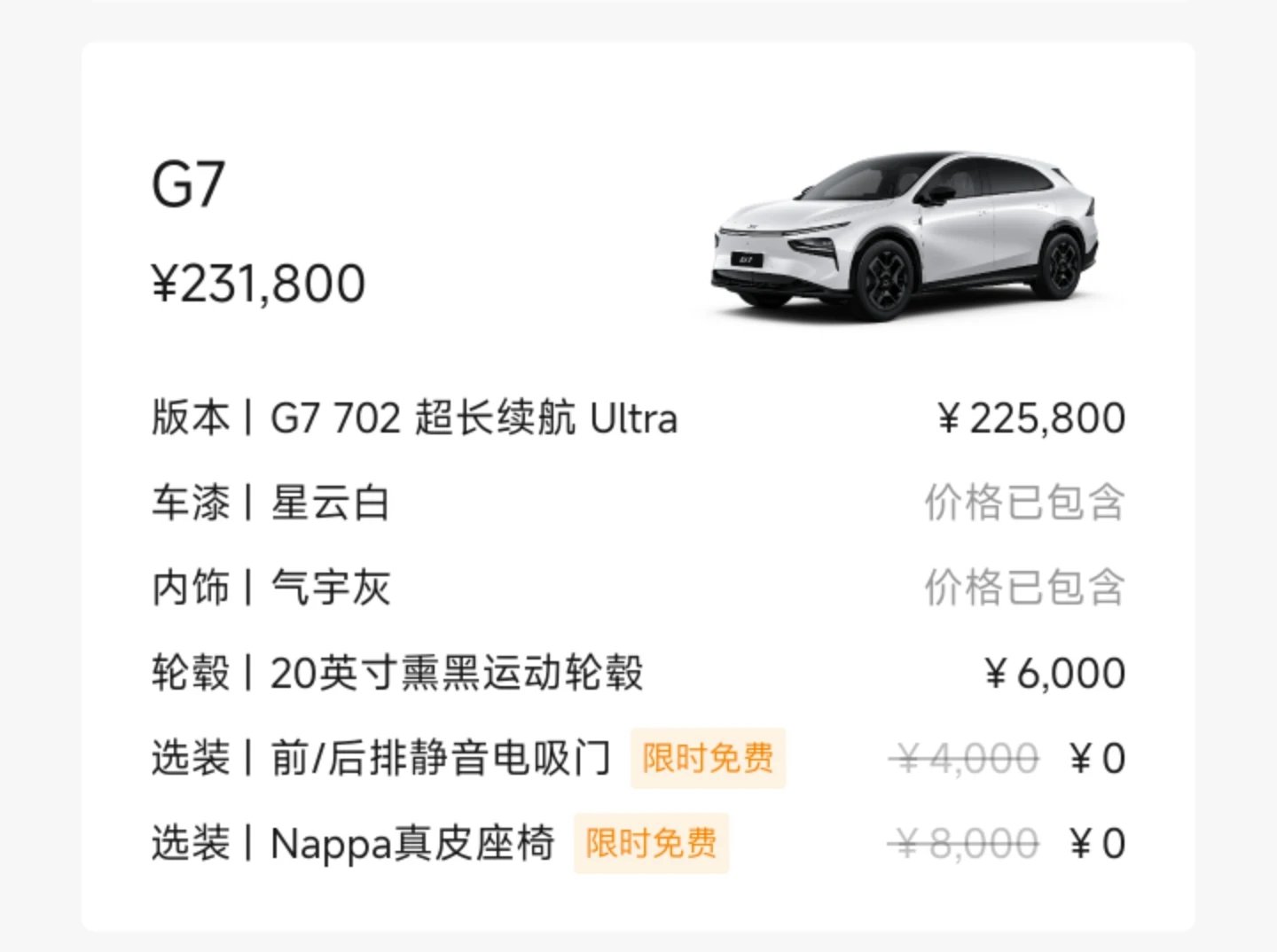The image size is (1277, 952).
Task: Click the ¥6,000 wheel price
Action: tap(1055, 673)
